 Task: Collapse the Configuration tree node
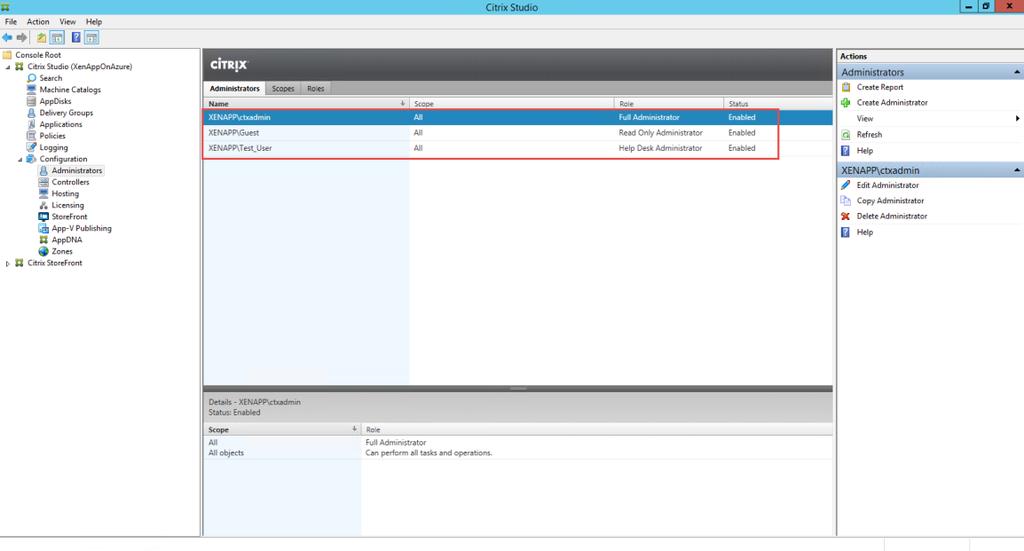tap(20, 159)
